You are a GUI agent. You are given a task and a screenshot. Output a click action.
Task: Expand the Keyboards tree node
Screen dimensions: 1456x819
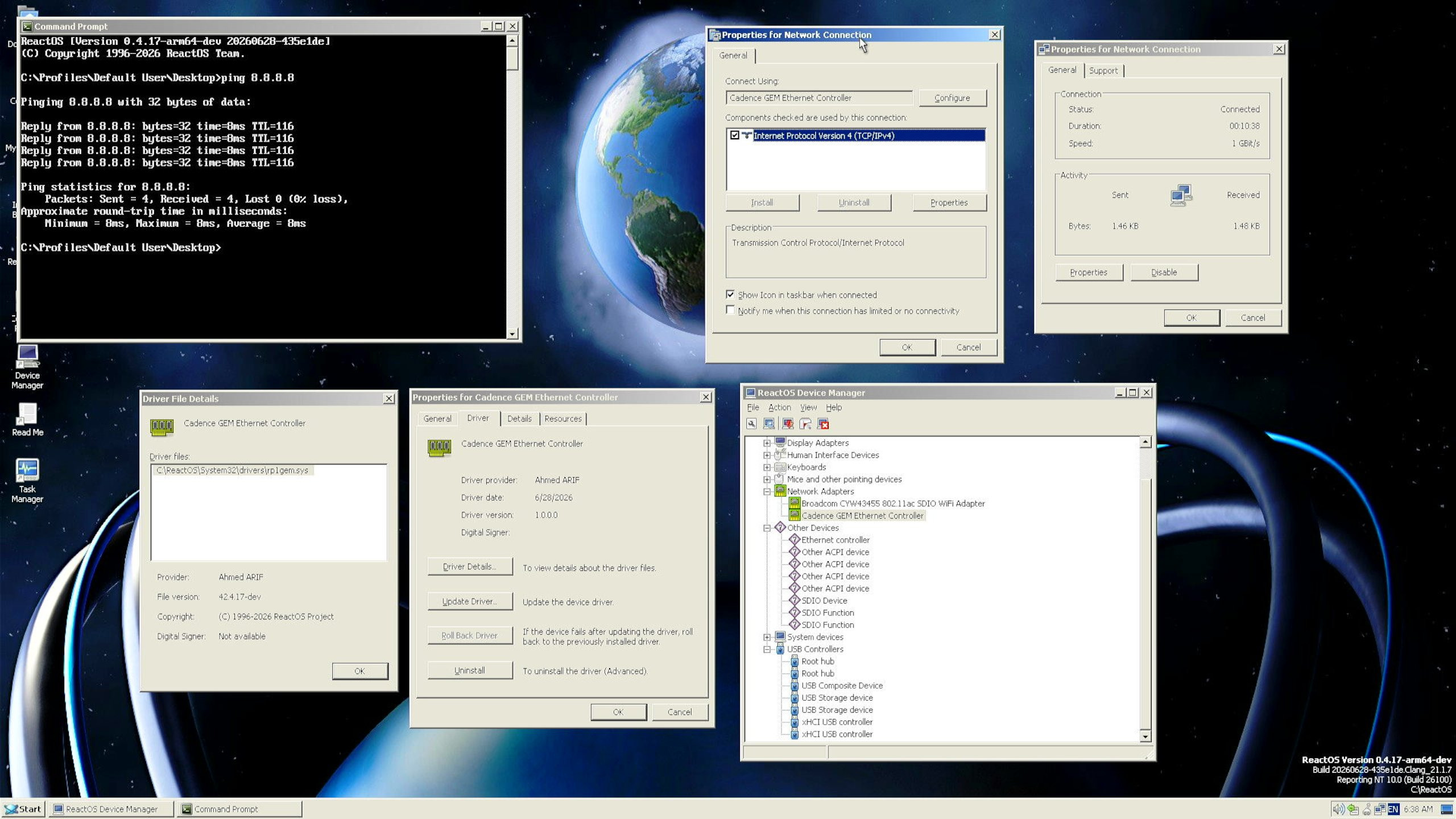767,468
